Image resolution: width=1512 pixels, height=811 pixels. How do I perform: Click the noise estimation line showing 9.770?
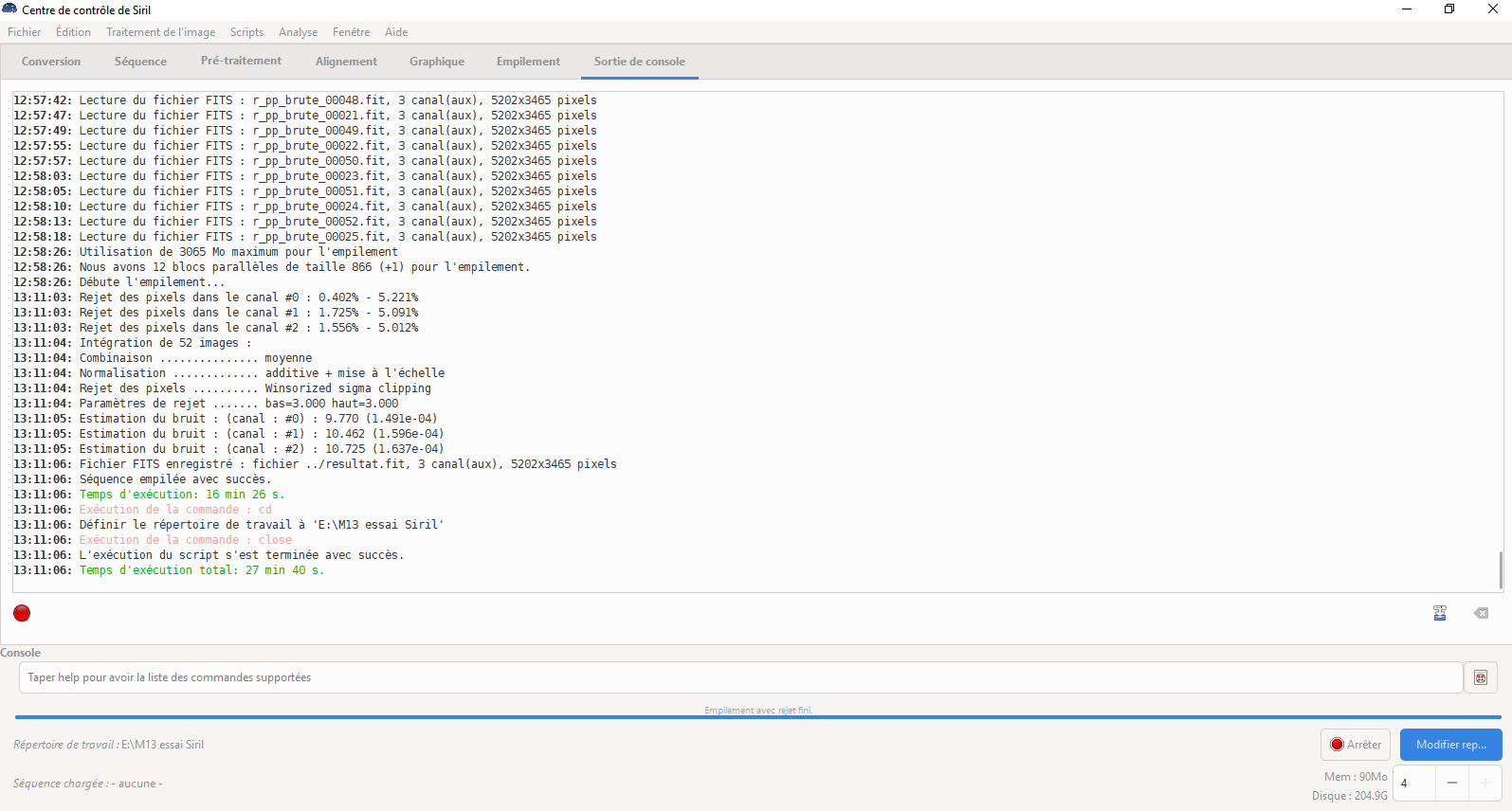point(226,419)
